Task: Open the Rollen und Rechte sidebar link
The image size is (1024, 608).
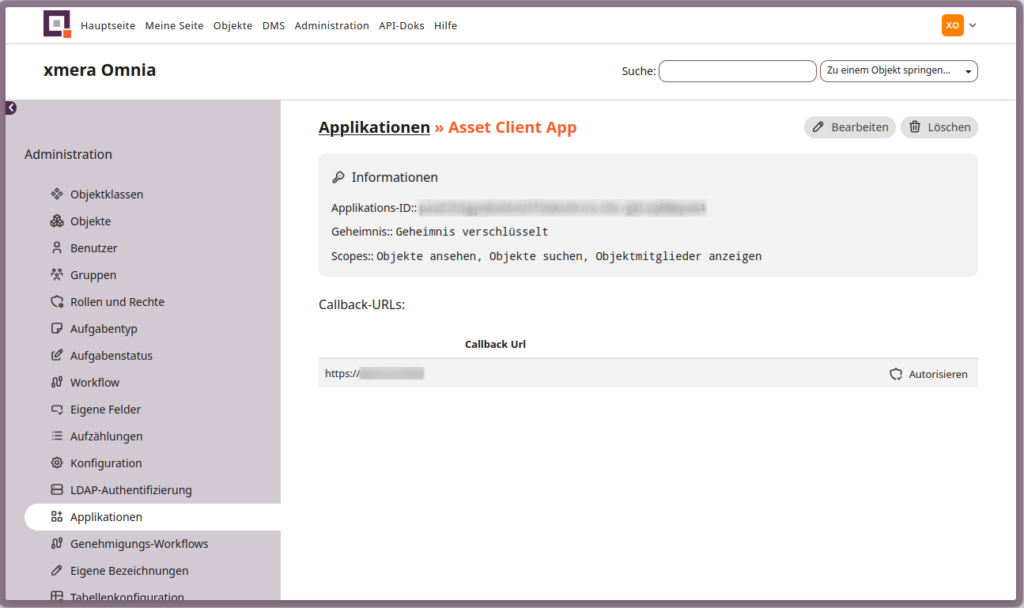Action: coord(118,302)
